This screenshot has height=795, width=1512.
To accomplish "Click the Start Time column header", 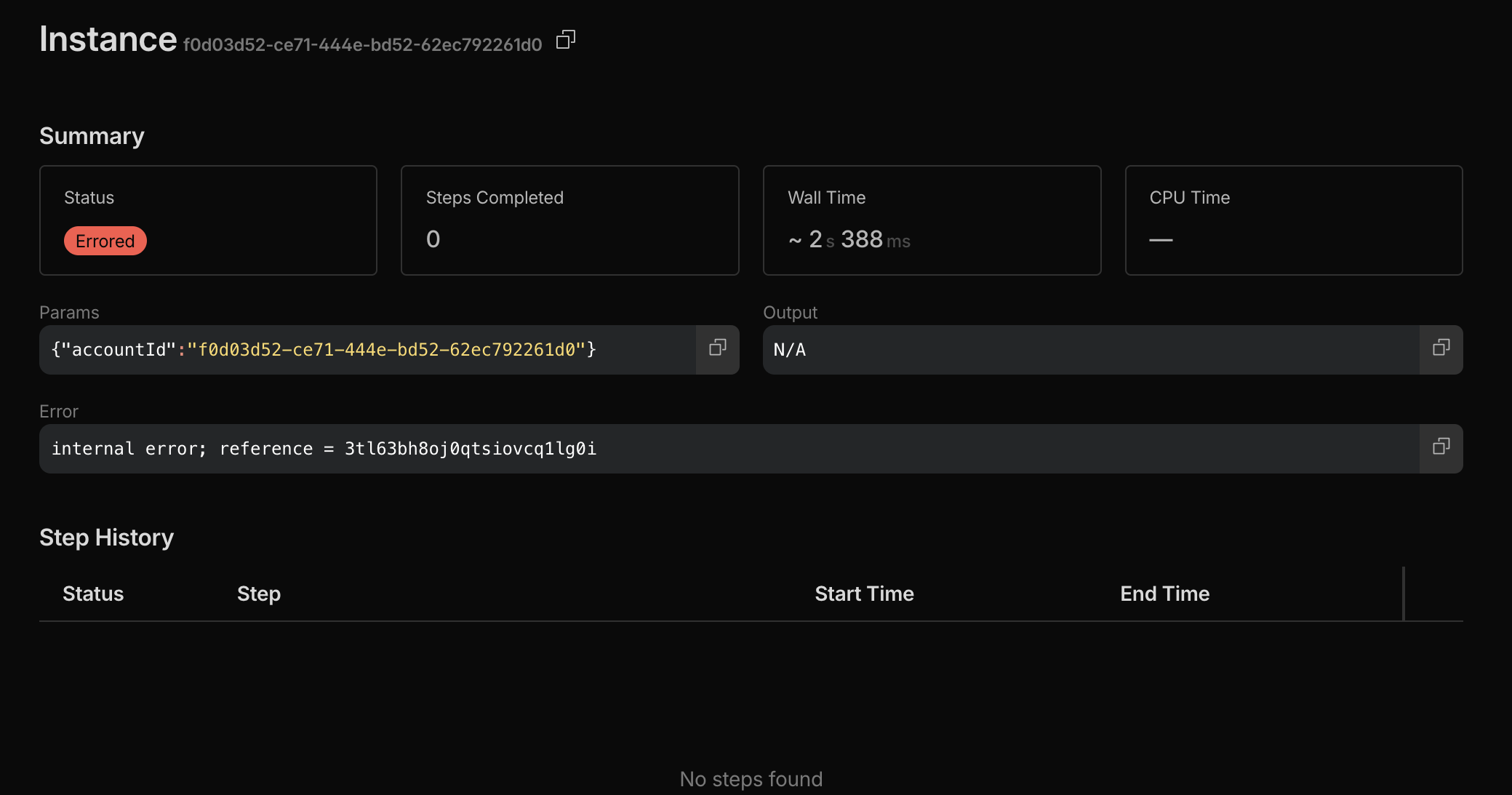I will tap(864, 594).
